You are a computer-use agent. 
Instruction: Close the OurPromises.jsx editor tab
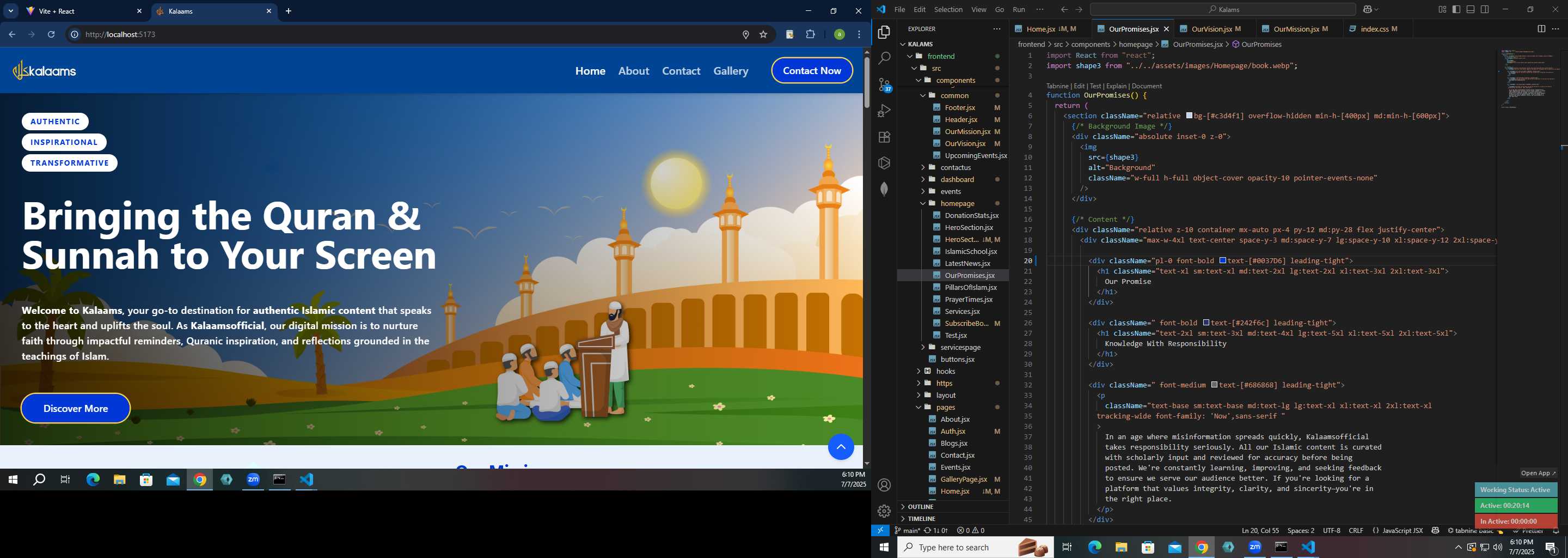point(1166,29)
